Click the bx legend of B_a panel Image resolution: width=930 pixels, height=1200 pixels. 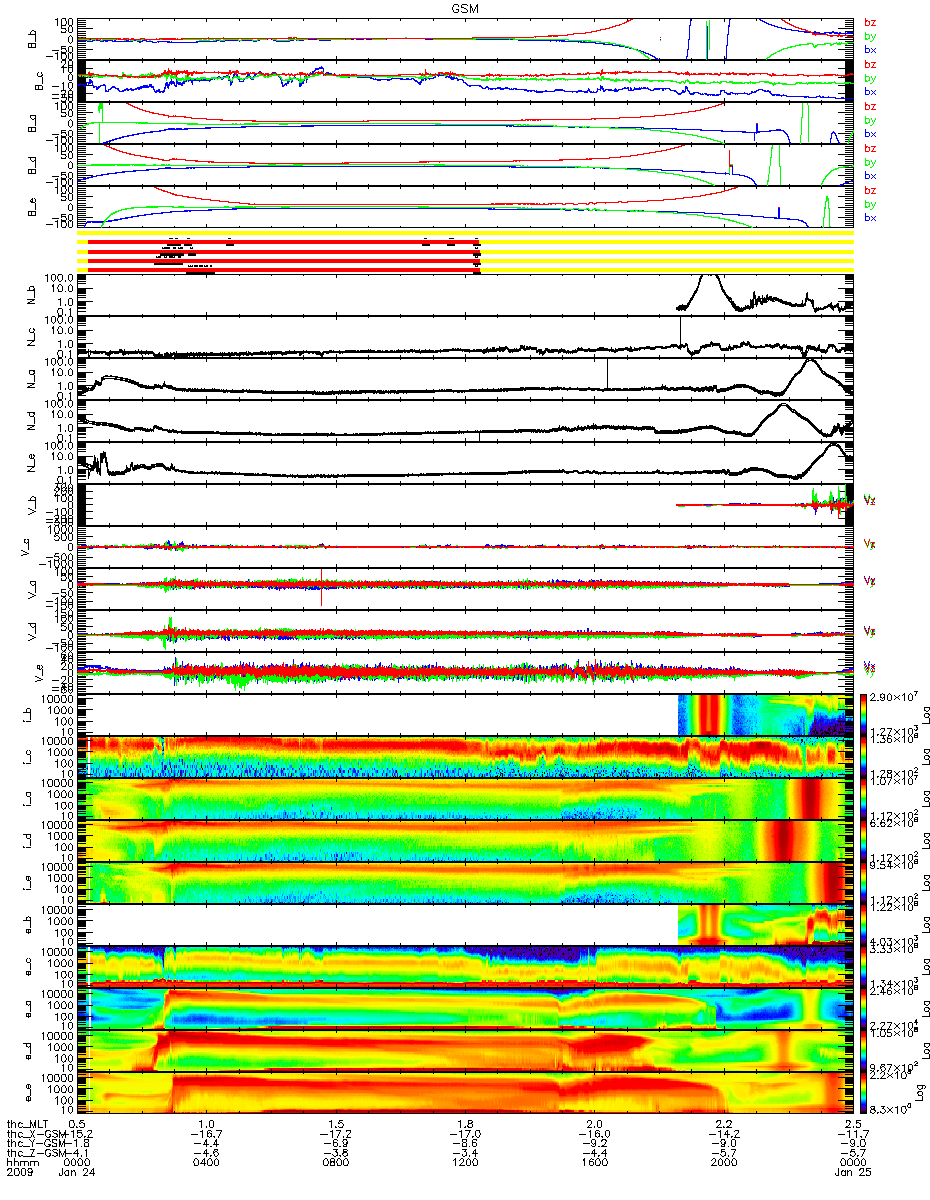[x=870, y=134]
